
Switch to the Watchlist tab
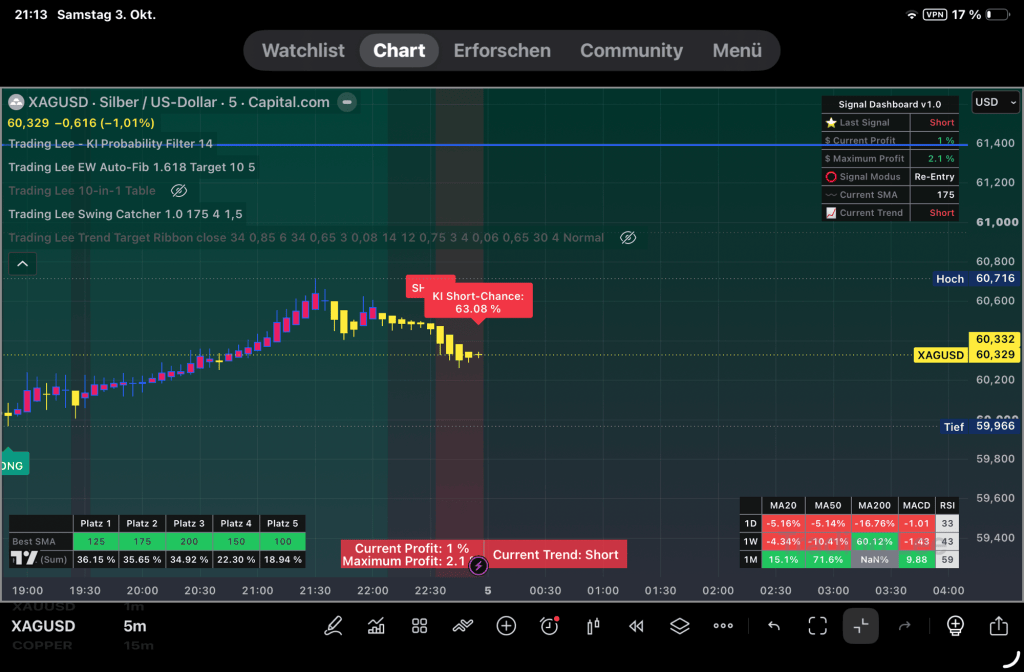point(303,50)
